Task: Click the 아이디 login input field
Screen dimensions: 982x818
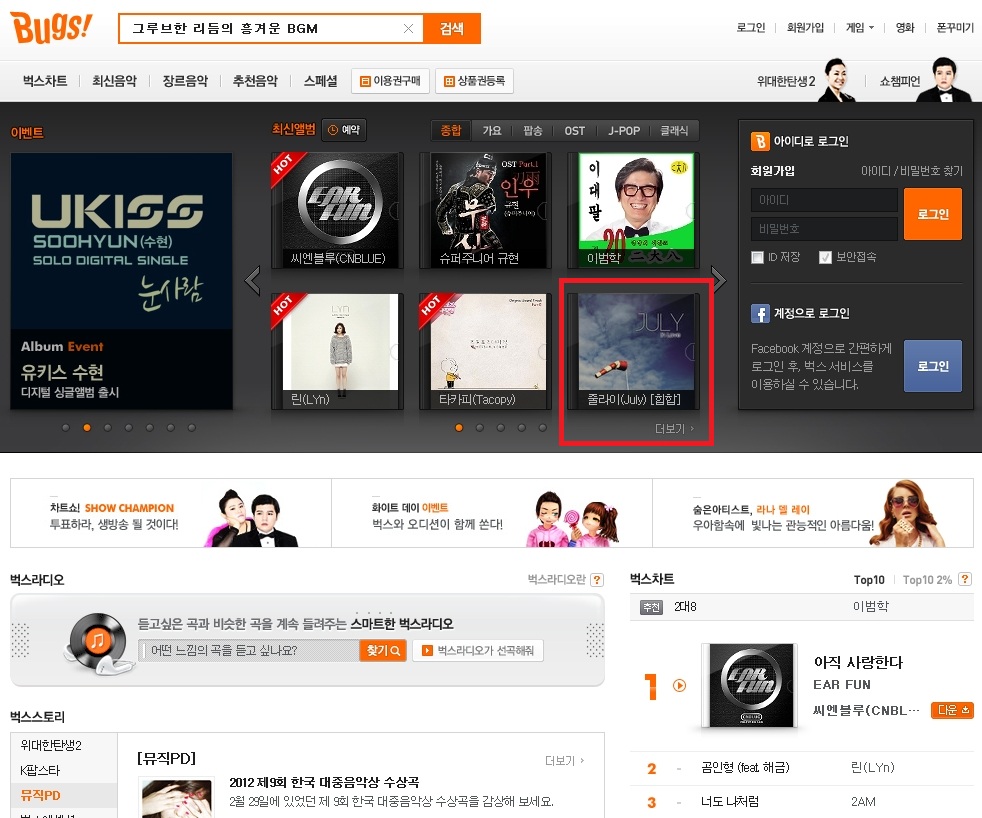Action: click(824, 200)
